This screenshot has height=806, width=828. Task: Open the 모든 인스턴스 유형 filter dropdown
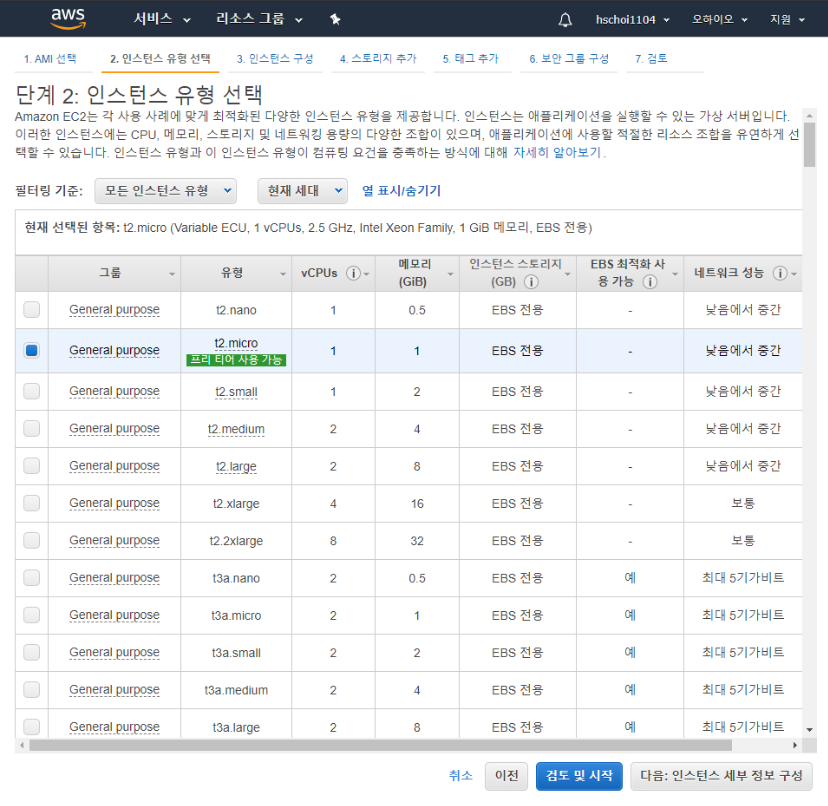click(x=165, y=191)
